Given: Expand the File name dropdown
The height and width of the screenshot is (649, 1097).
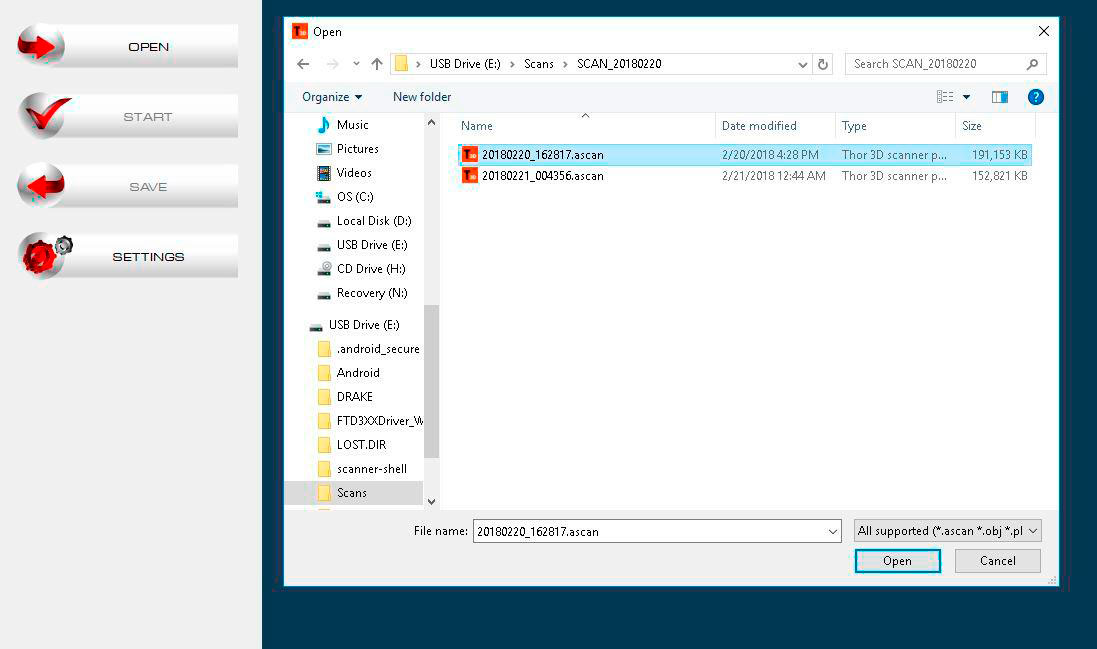Looking at the screenshot, I should click(x=833, y=532).
